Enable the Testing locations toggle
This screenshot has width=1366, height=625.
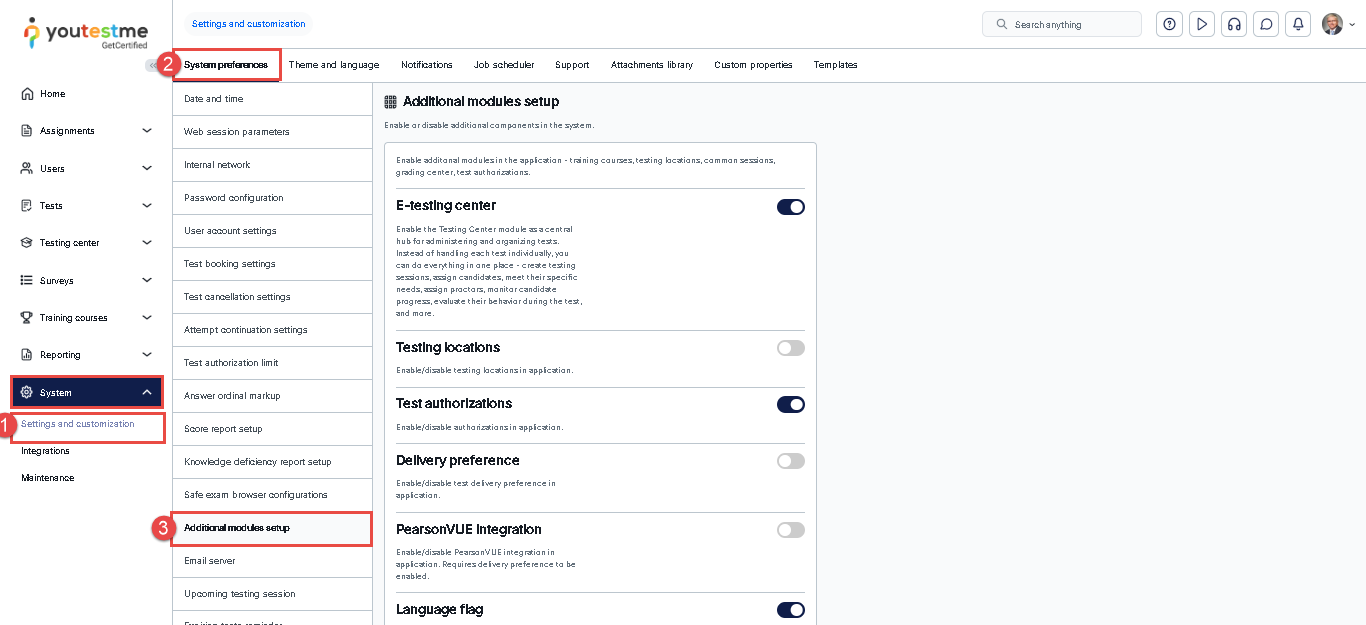click(x=790, y=348)
